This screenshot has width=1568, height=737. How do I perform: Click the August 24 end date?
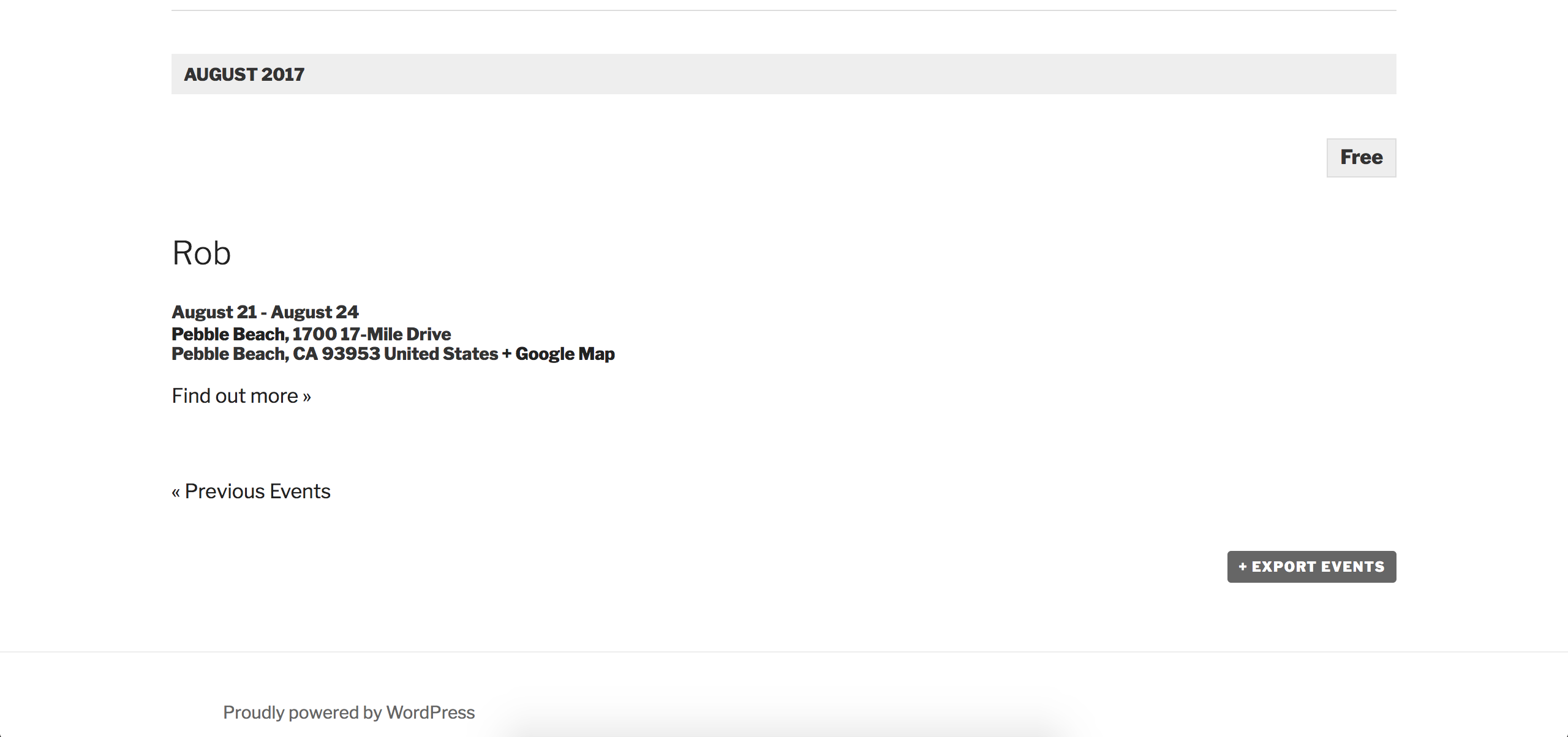314,312
